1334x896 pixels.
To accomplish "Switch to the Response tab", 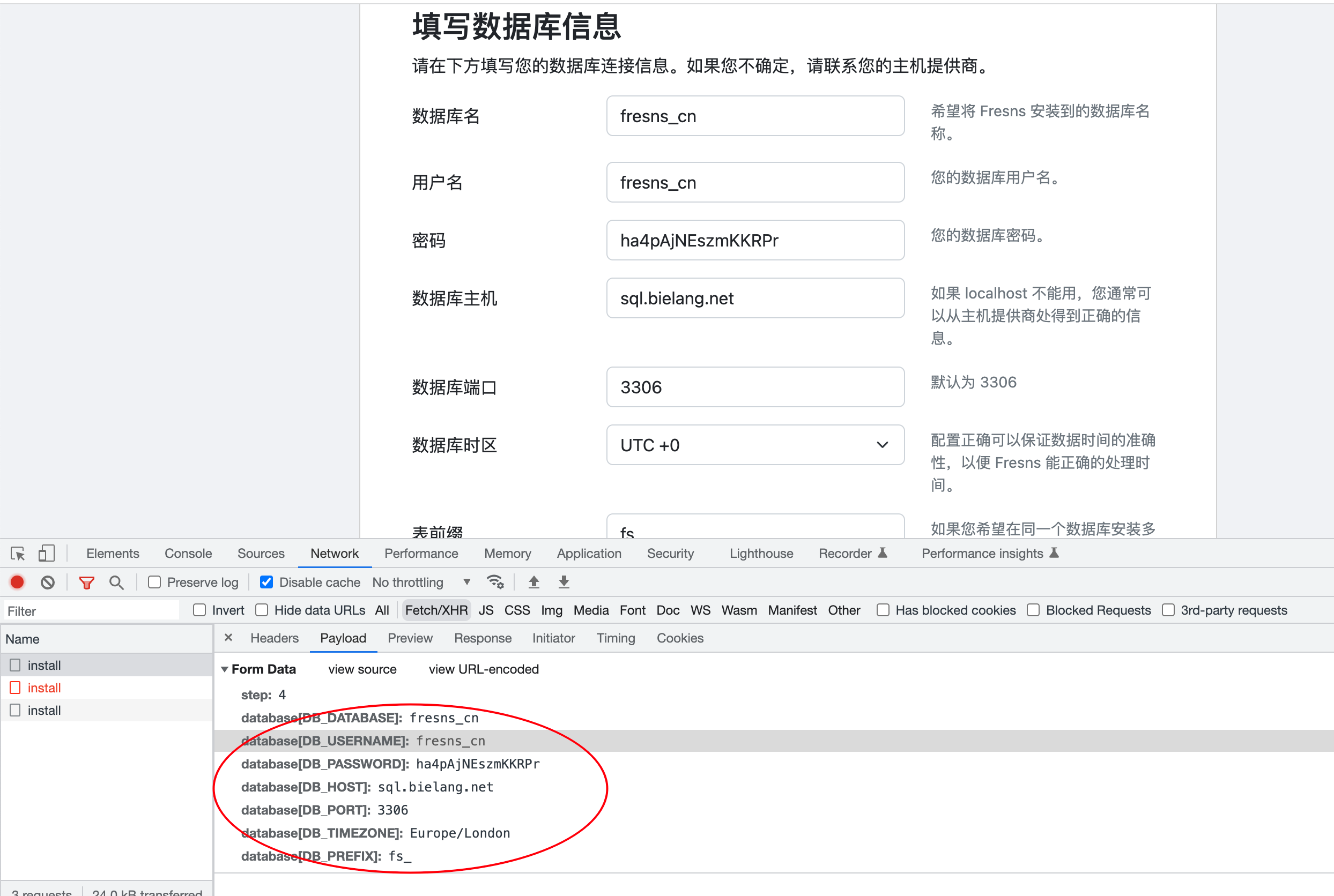I will [483, 638].
